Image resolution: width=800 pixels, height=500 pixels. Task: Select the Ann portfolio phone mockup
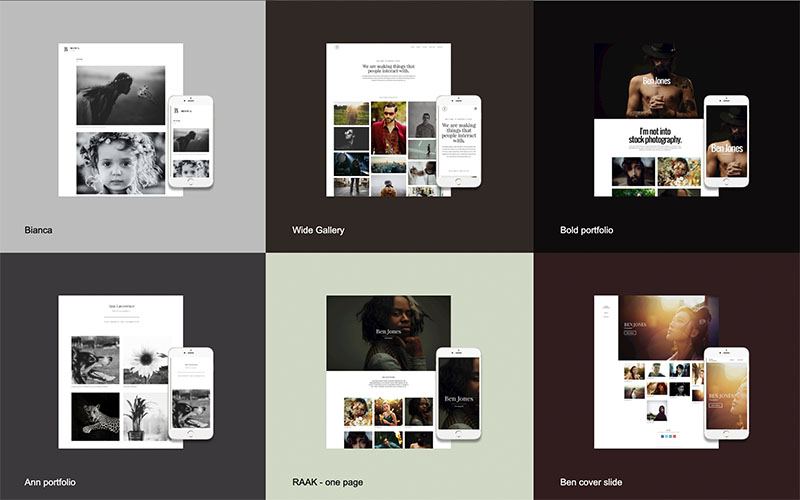191,393
